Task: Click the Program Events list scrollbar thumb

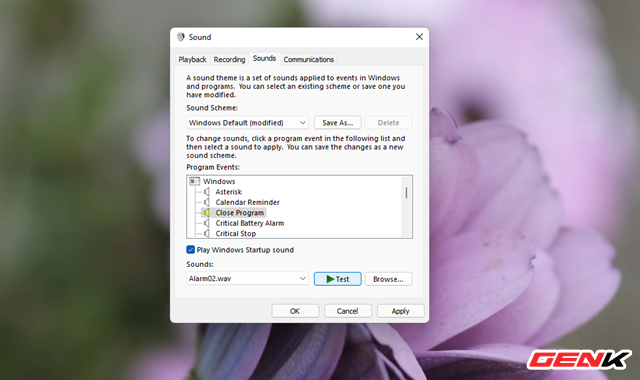Action: point(406,193)
